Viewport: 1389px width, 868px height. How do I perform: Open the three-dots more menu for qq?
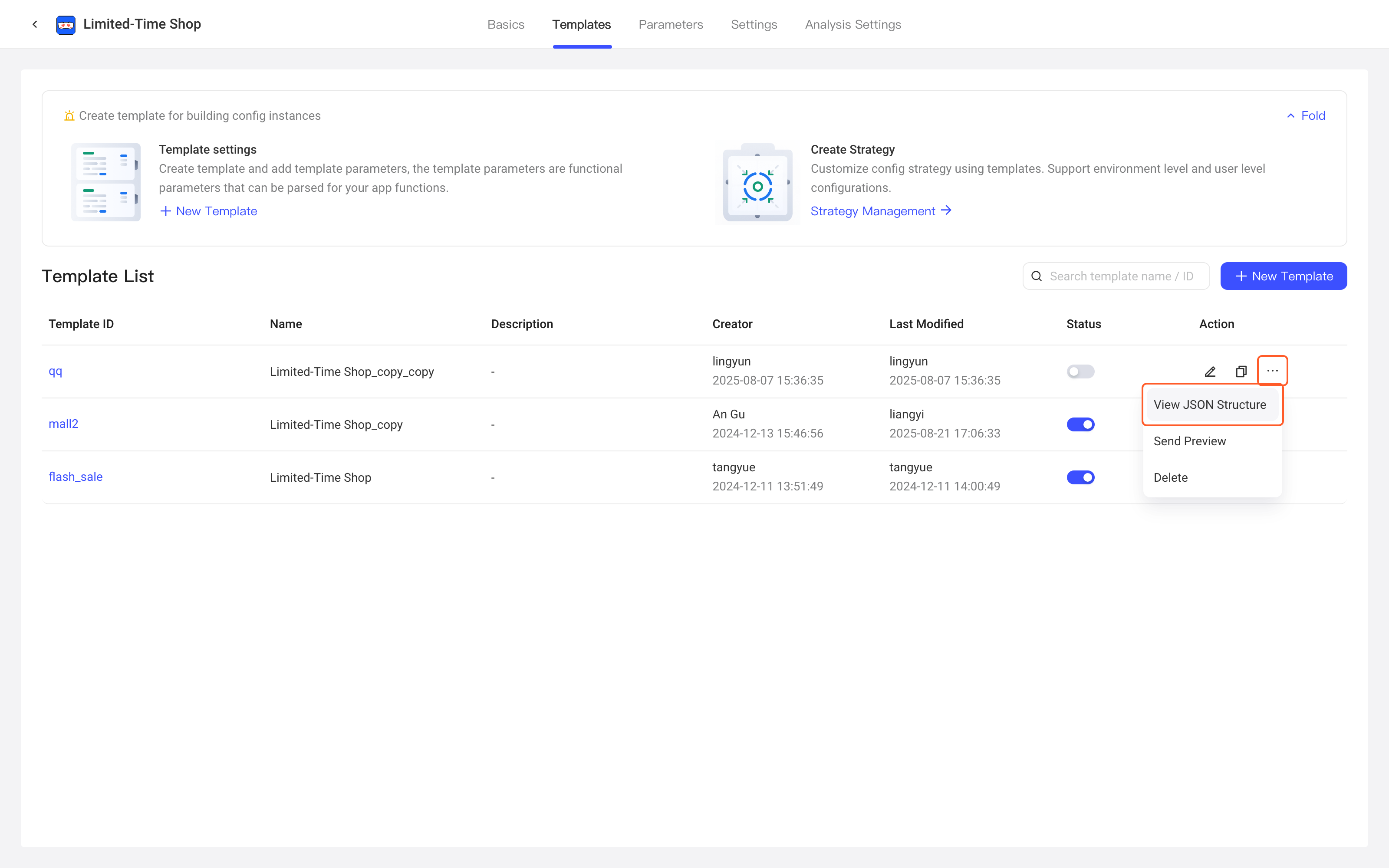[1273, 371]
